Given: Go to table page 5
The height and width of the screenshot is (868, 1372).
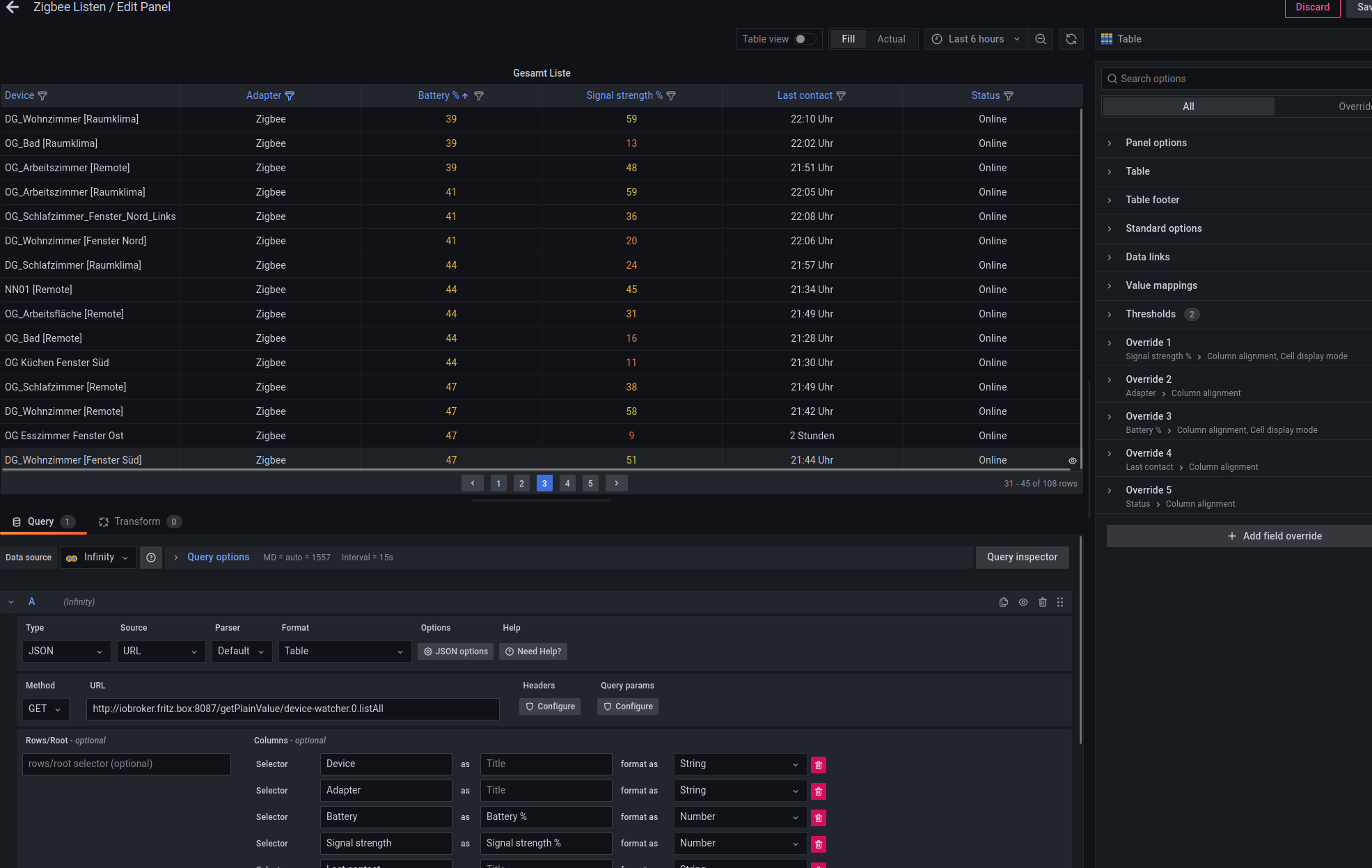Looking at the screenshot, I should 590,483.
